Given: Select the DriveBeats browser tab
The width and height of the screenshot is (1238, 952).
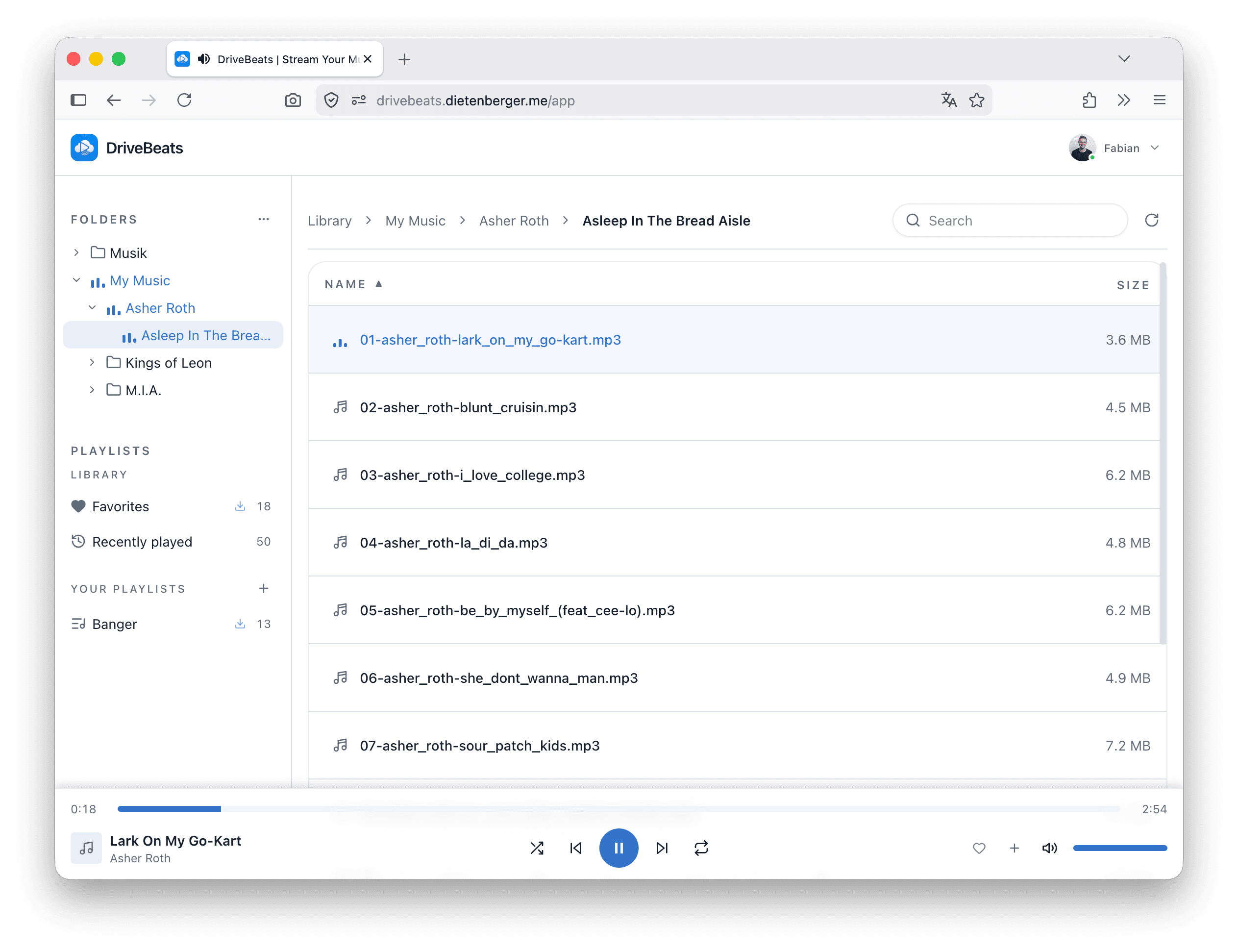Looking at the screenshot, I should [x=275, y=59].
